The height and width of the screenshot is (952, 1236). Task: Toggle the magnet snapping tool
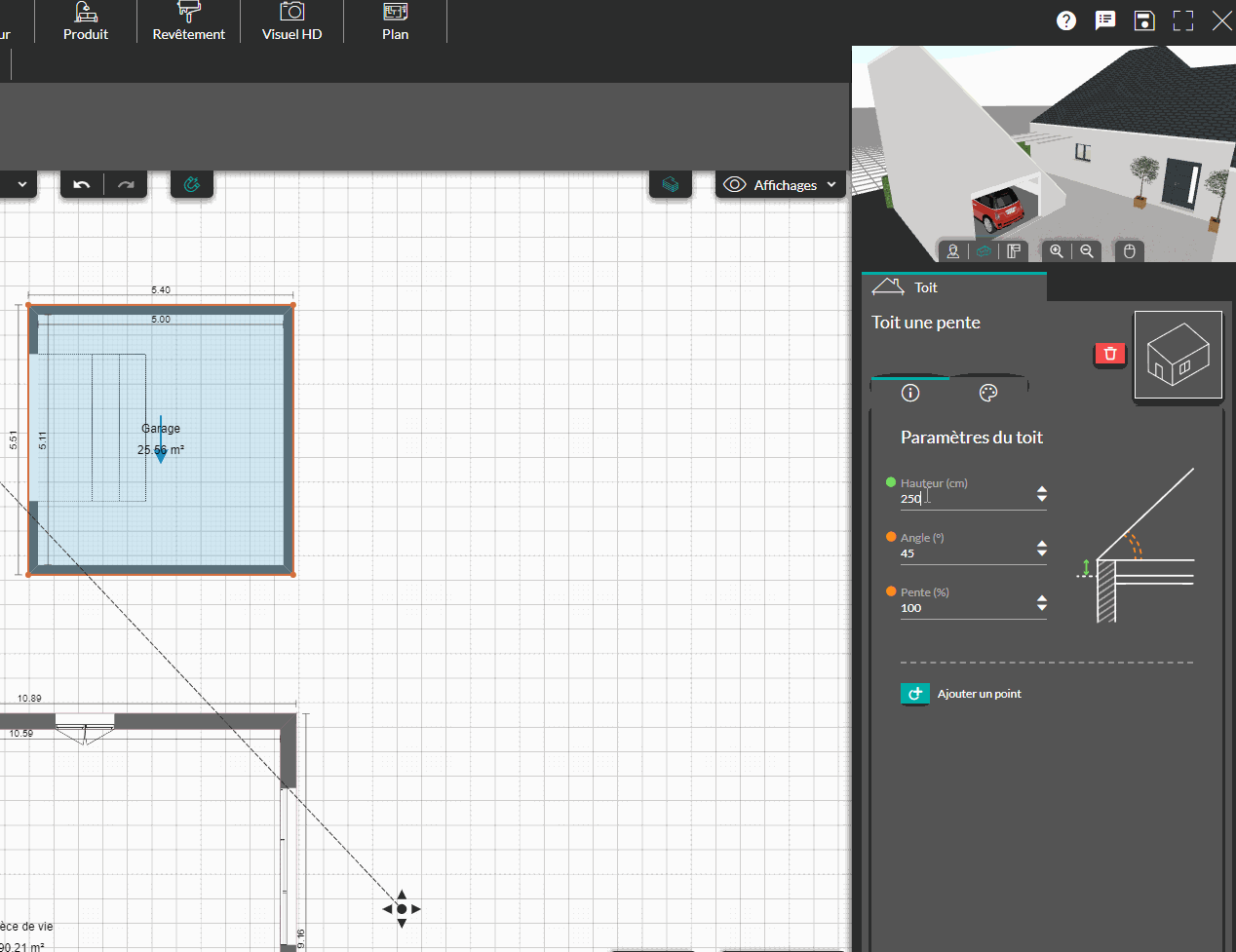[192, 184]
